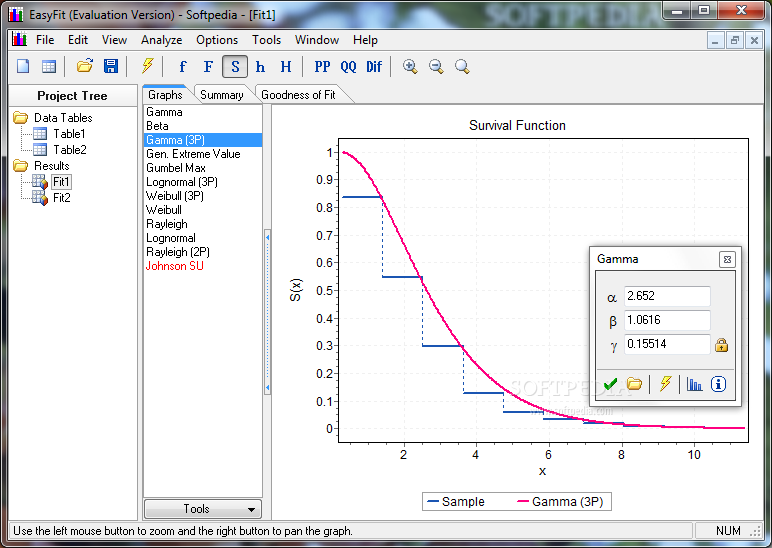Open a file with the folder icon
Screen dimensions: 772x548
(x=85, y=65)
